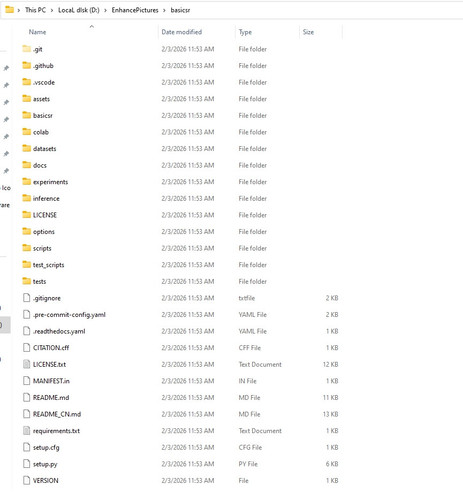Open the .github folder icon
This screenshot has width=463, height=500.
pyautogui.click(x=27, y=65)
